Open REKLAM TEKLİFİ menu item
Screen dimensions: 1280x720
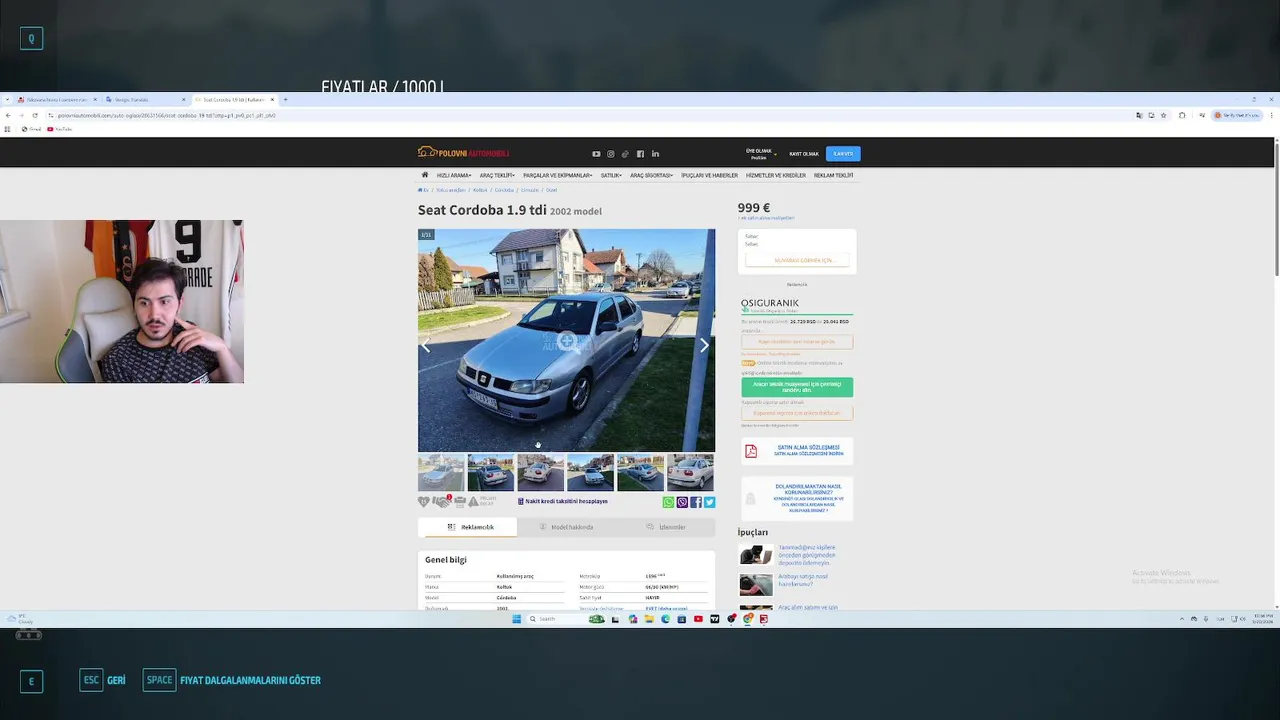[x=833, y=175]
